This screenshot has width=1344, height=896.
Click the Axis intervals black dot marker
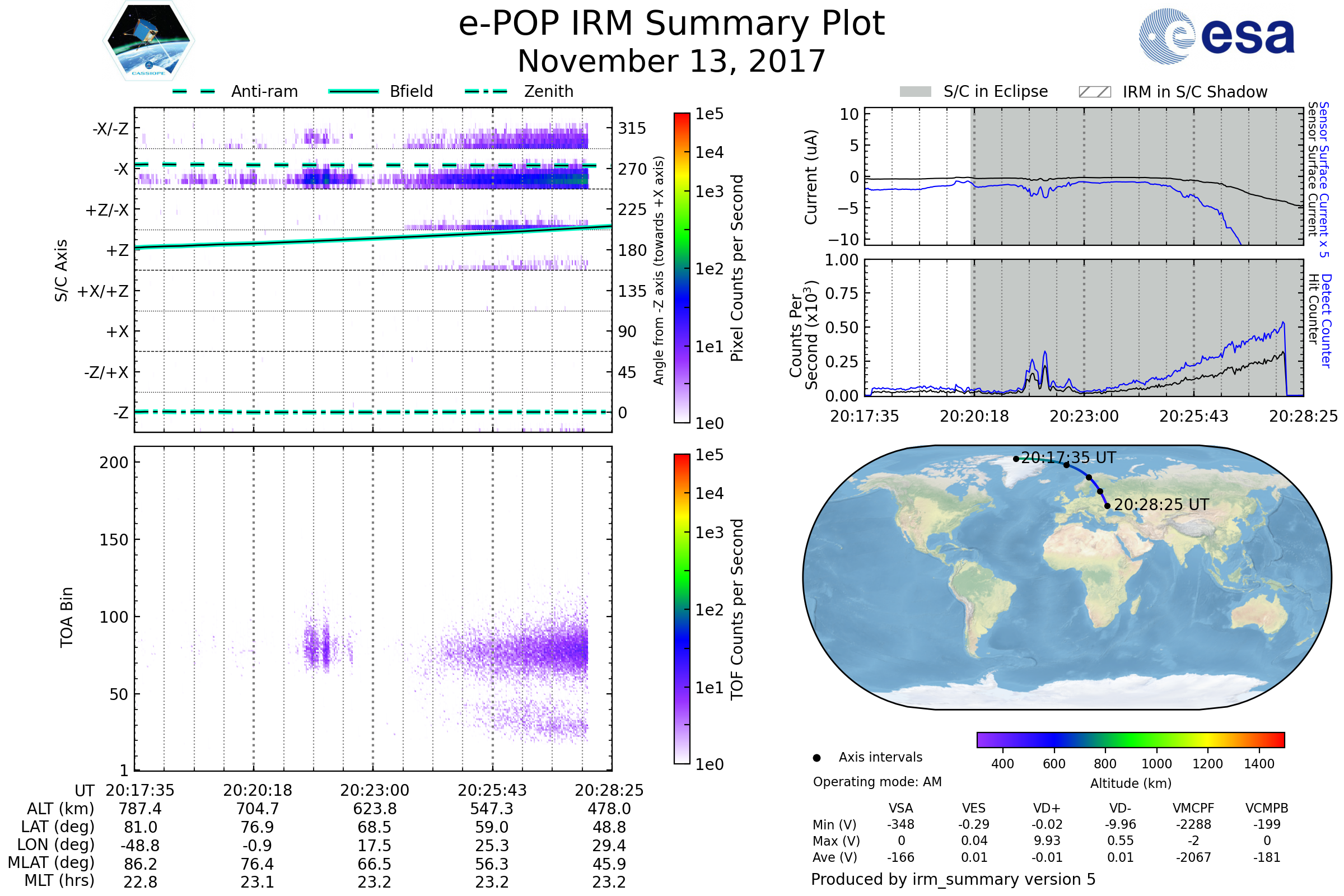pyautogui.click(x=816, y=758)
